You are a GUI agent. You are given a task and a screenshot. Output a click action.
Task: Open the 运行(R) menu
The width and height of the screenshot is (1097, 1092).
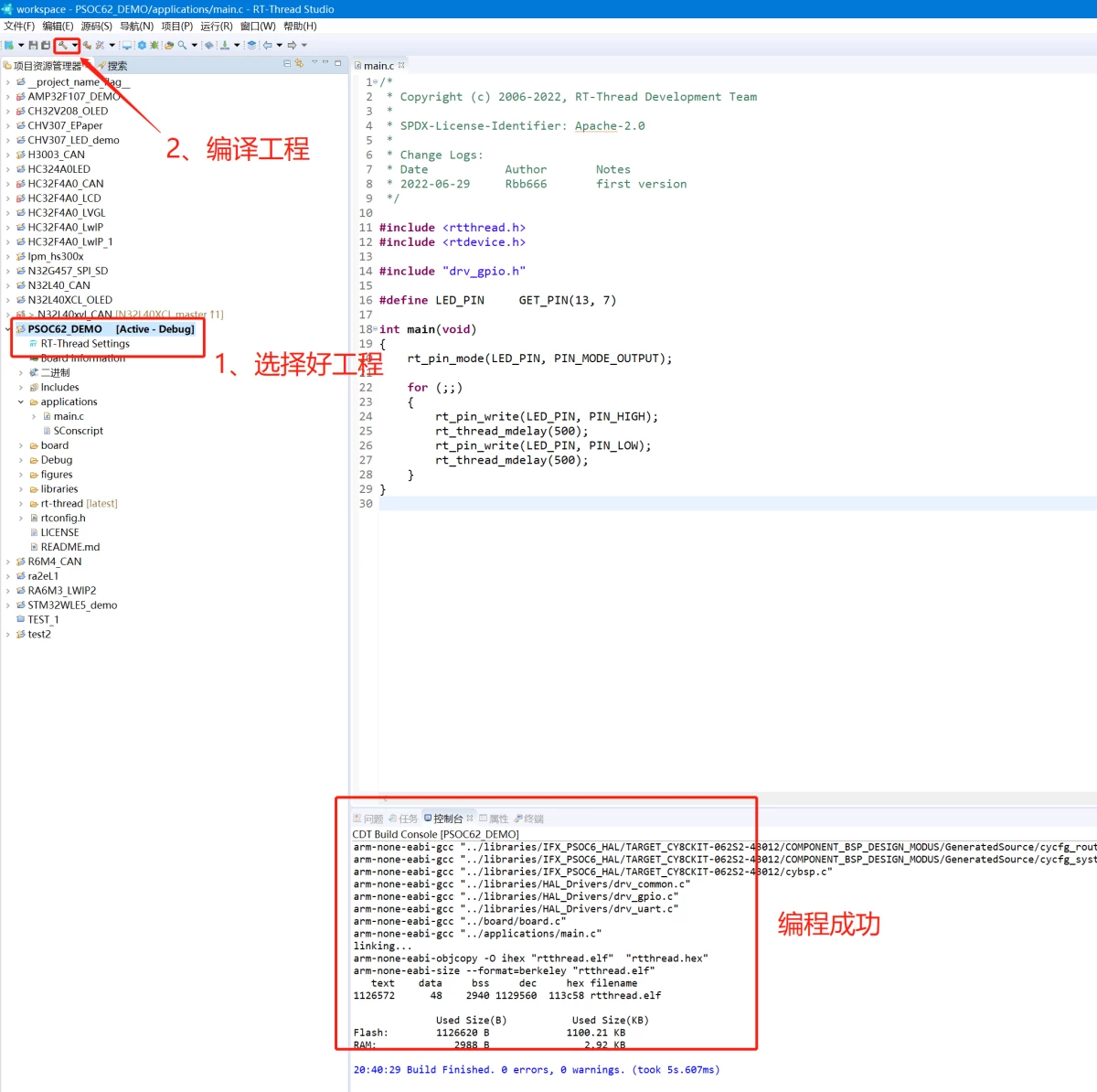click(x=217, y=26)
